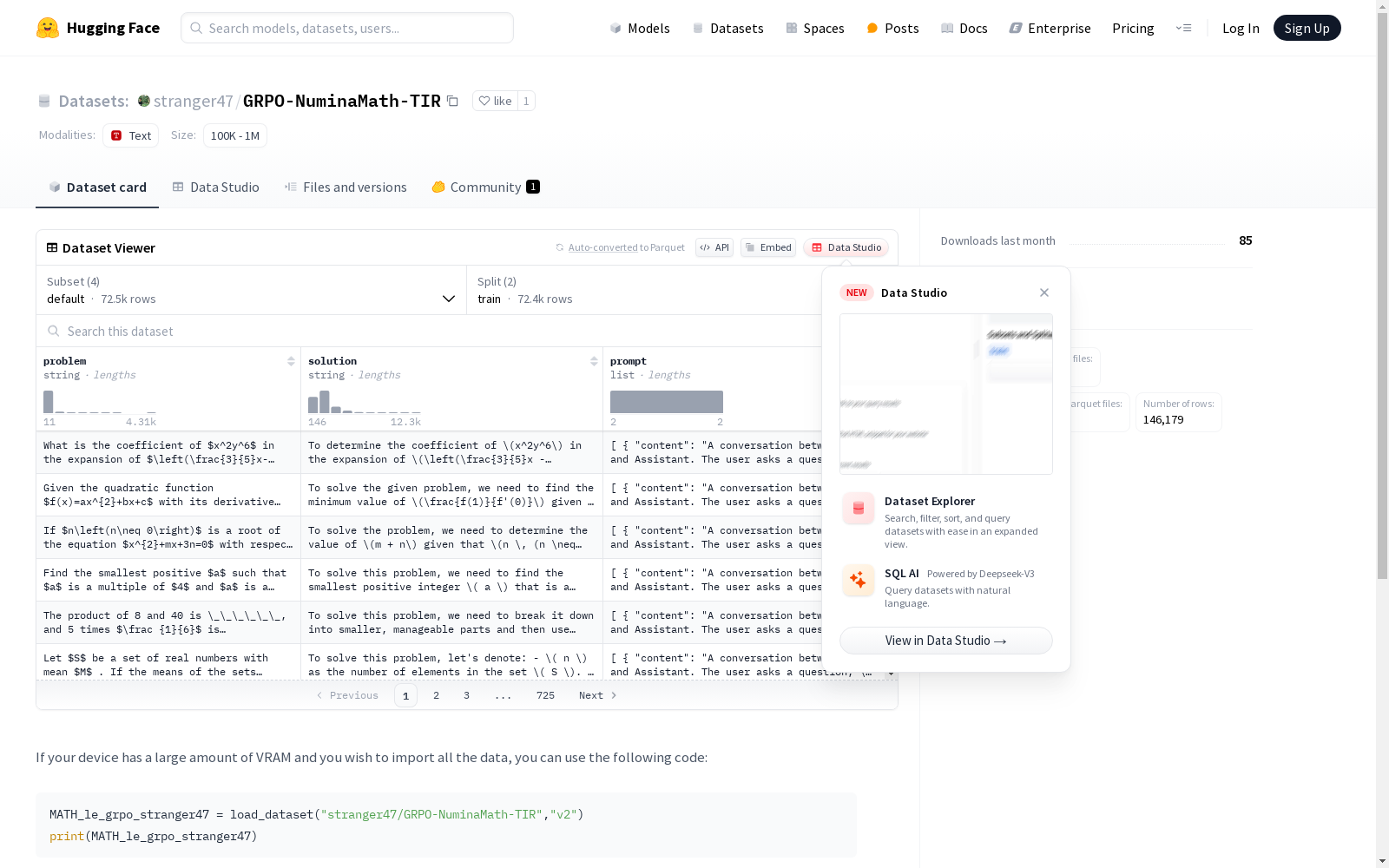The height and width of the screenshot is (868, 1389).
Task: Open Docs in navigation
Action: 964,28
